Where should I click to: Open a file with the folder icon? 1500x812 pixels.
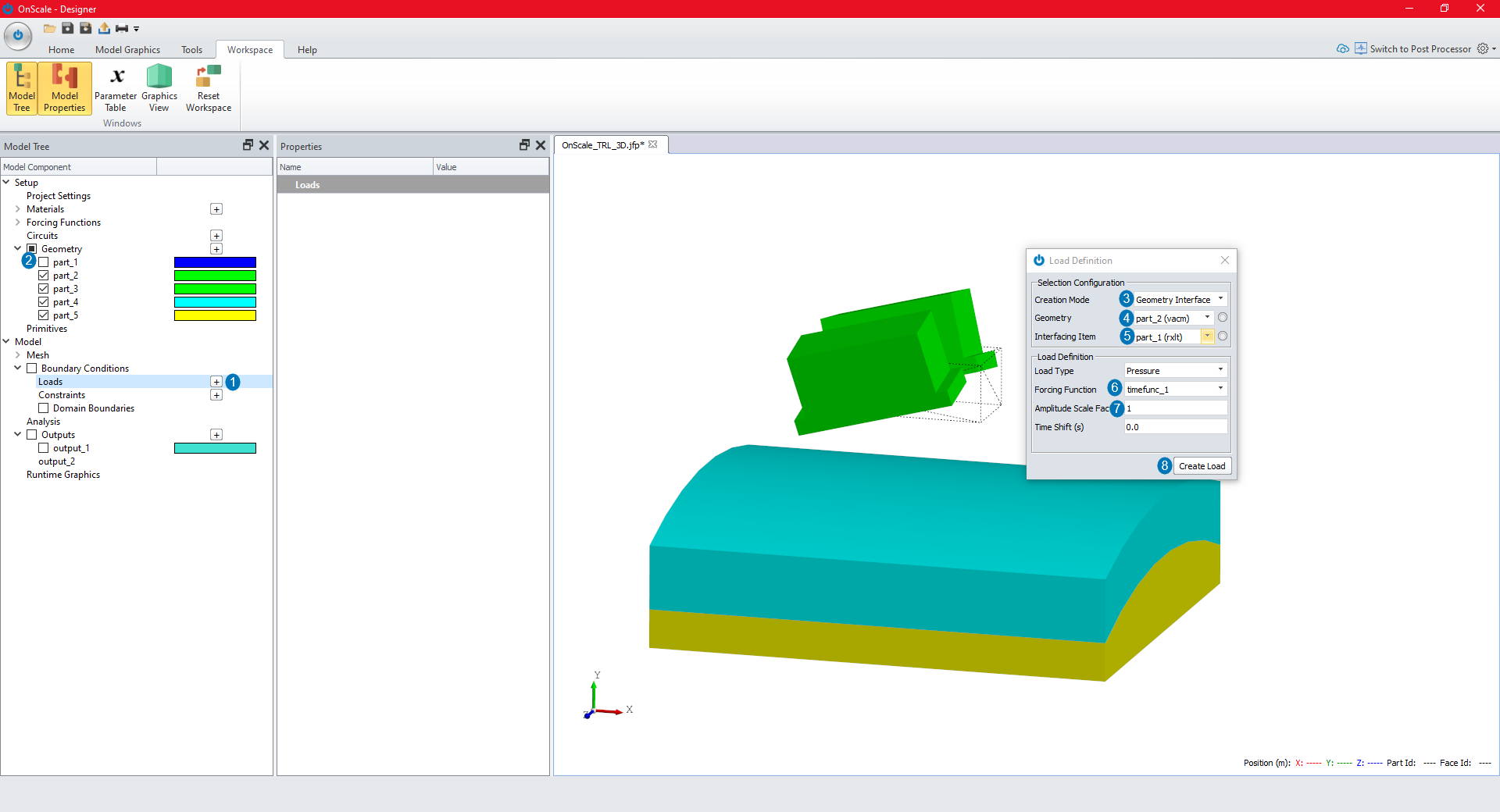pos(49,28)
